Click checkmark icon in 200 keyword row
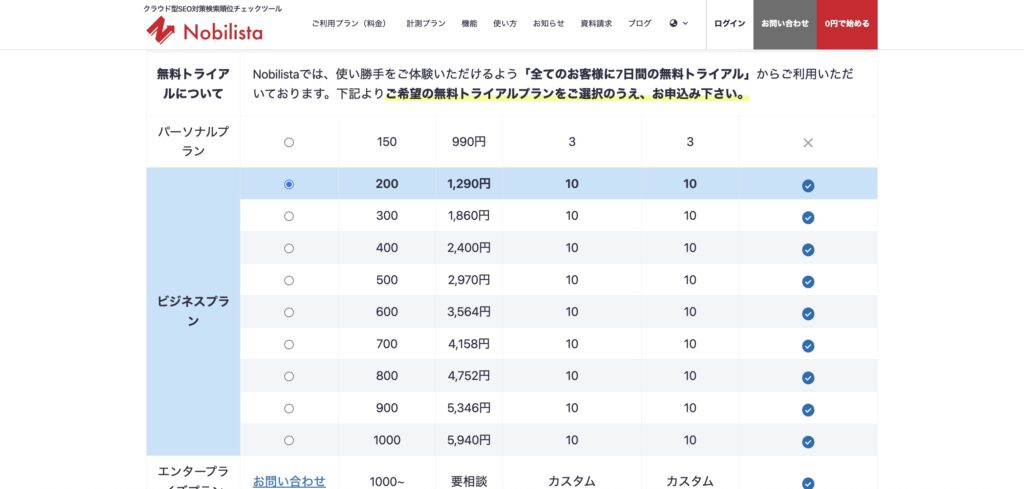Image resolution: width=1024 pixels, height=489 pixels. click(x=808, y=185)
